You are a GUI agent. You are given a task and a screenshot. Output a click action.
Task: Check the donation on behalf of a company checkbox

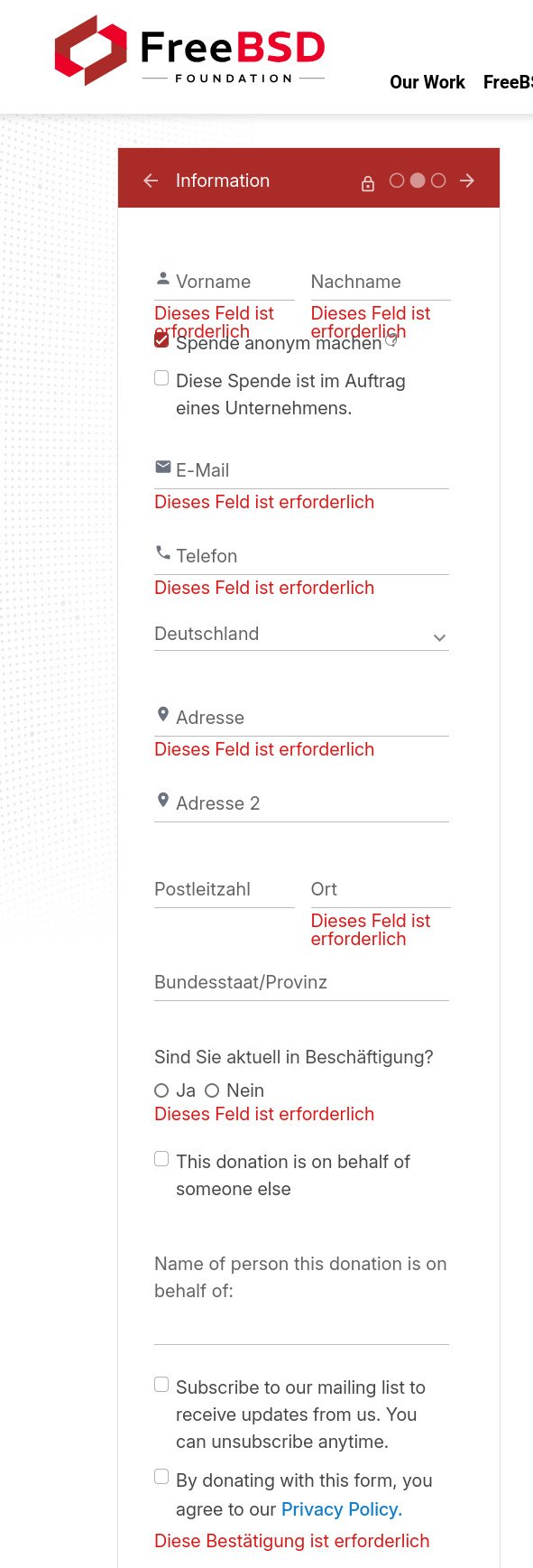point(161,378)
